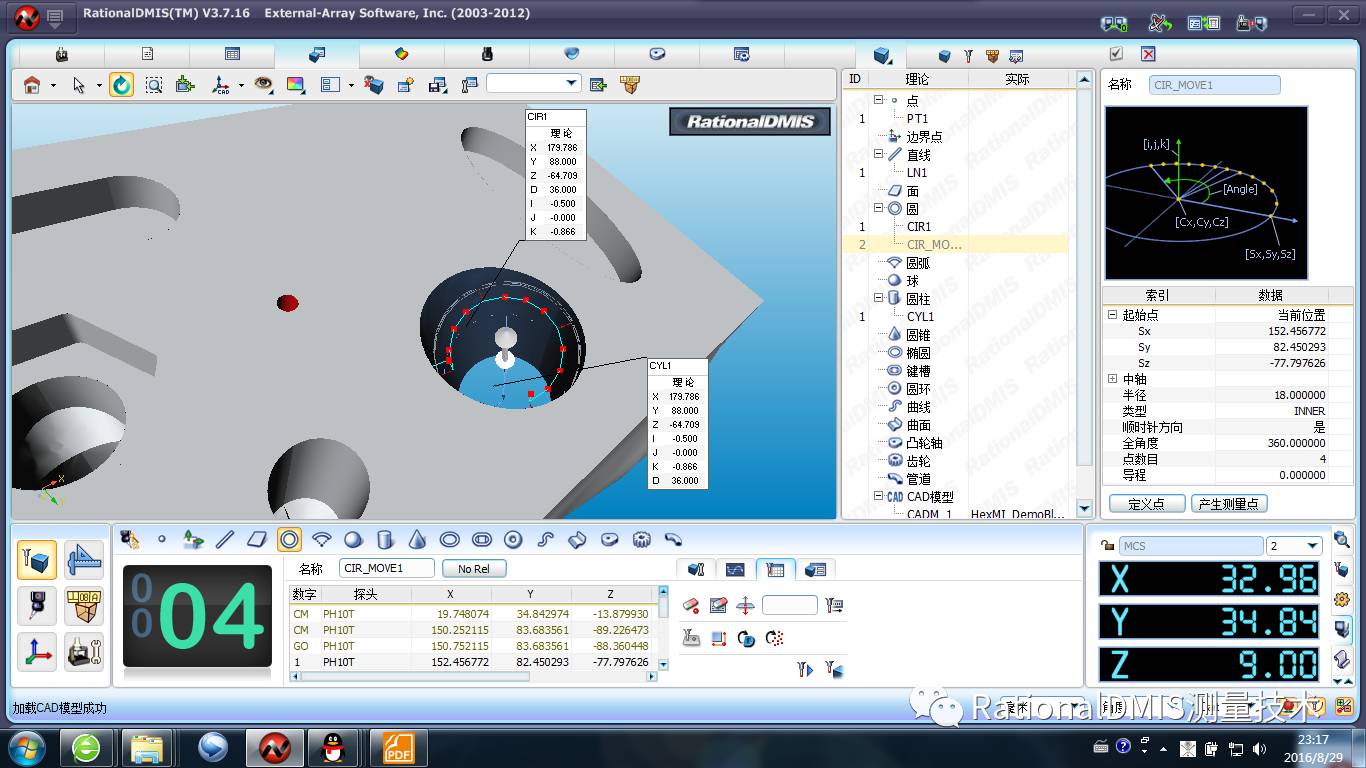Screen dimensions: 1366x768
Task: Open the coordinate system axes panel icon
Action: (37, 652)
